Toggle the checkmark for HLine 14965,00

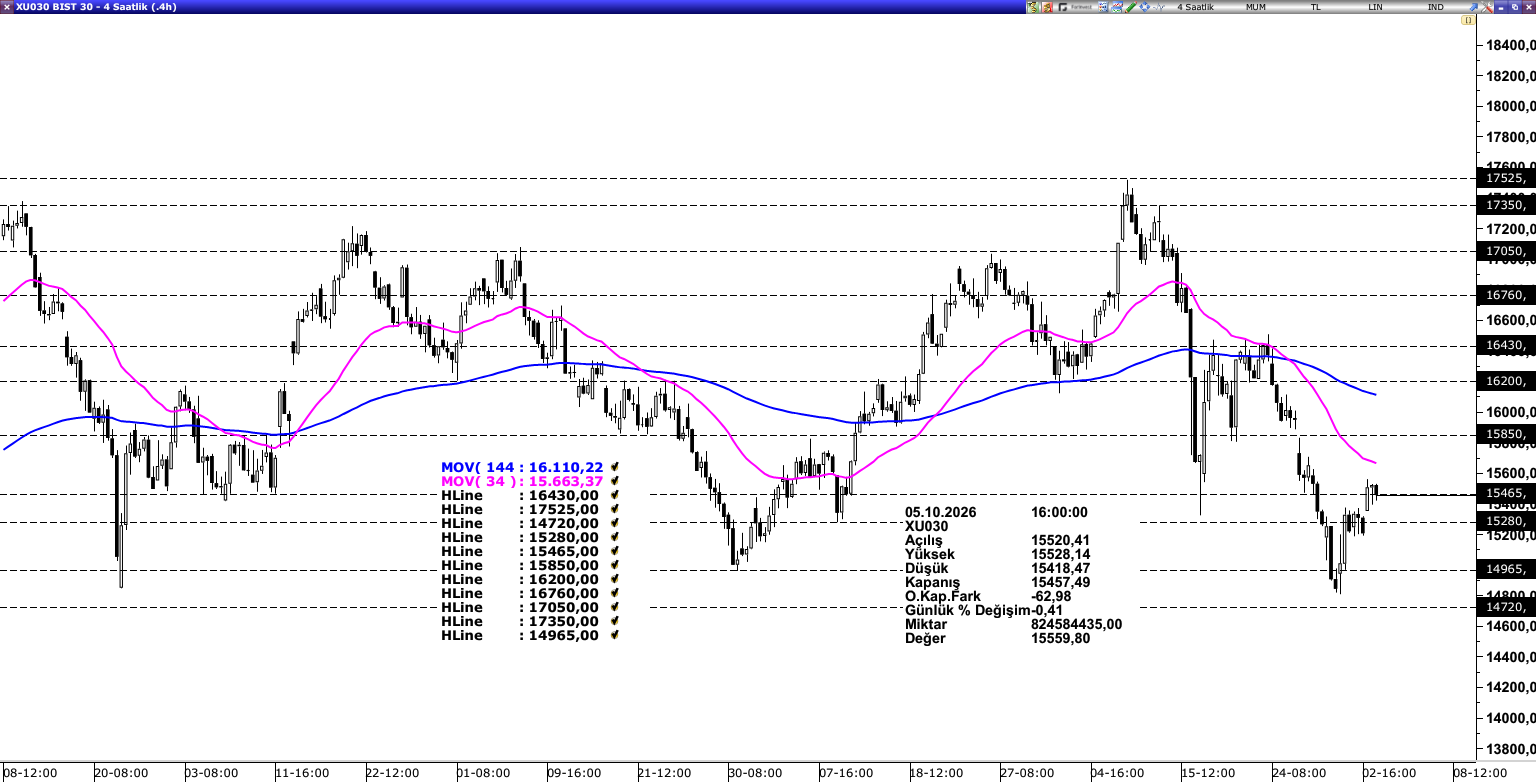click(613, 635)
